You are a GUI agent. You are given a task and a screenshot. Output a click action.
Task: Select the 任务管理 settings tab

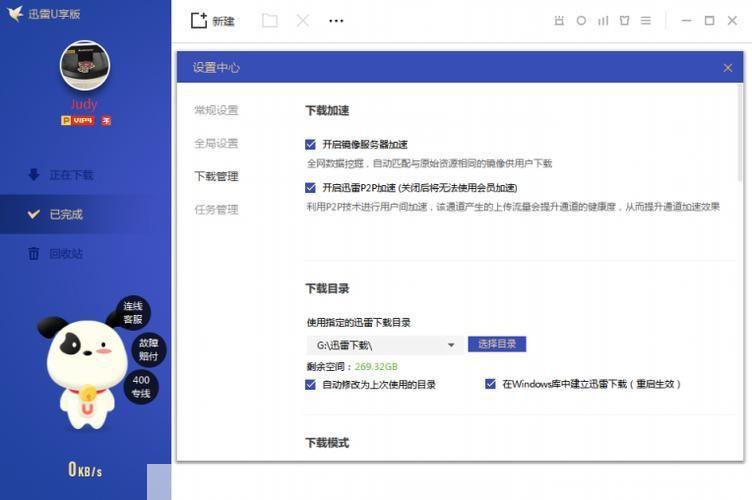click(x=216, y=209)
